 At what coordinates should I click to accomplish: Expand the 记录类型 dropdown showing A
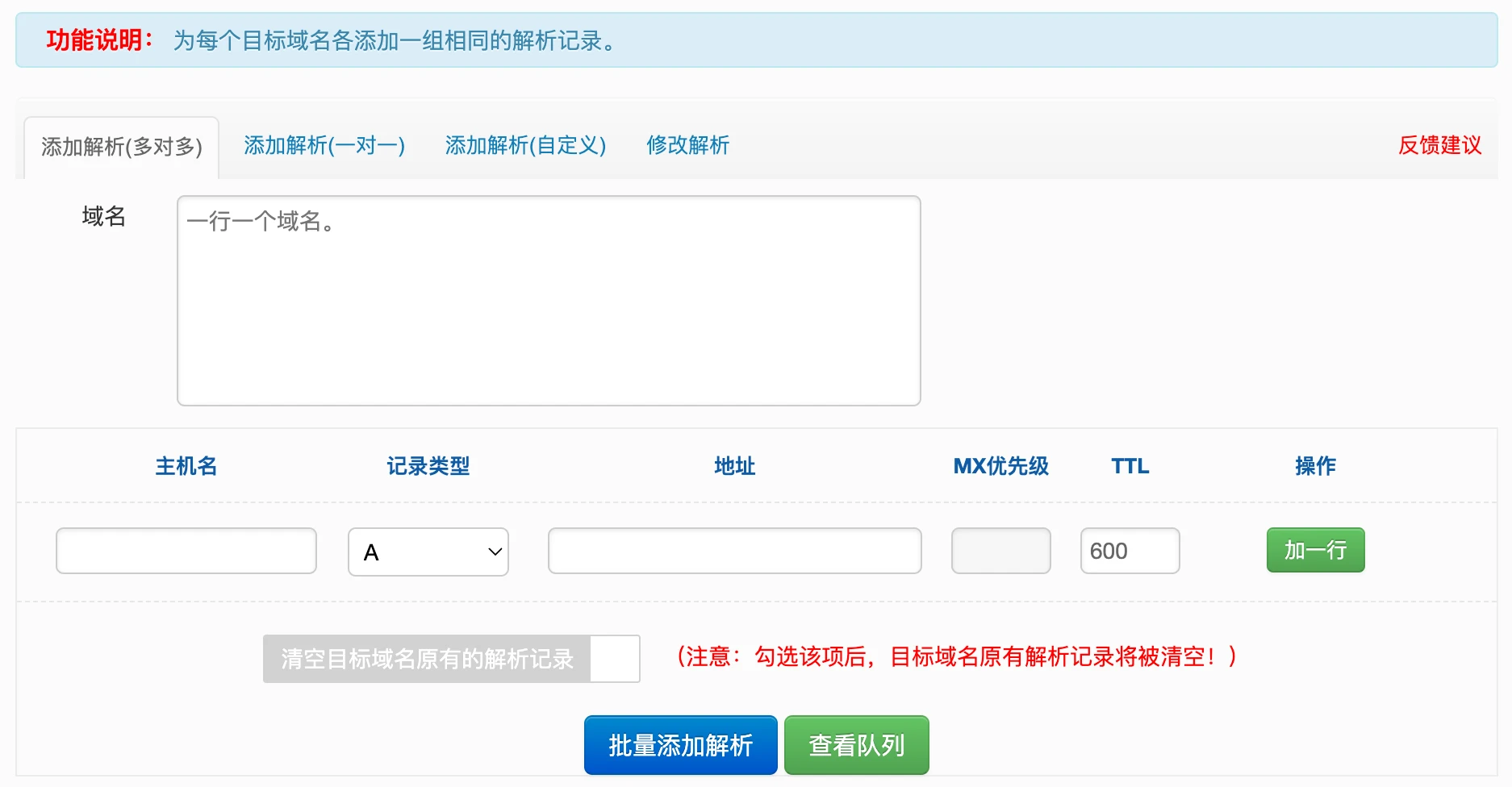[428, 552]
